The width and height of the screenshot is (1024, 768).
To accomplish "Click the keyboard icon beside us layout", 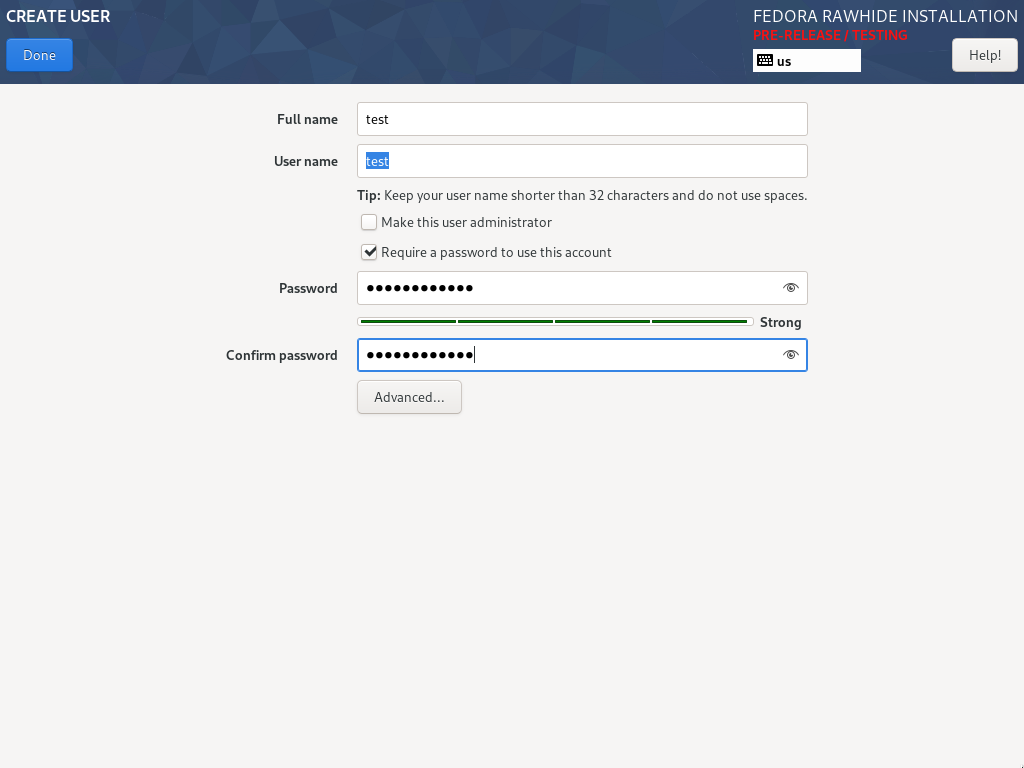I will click(x=765, y=61).
